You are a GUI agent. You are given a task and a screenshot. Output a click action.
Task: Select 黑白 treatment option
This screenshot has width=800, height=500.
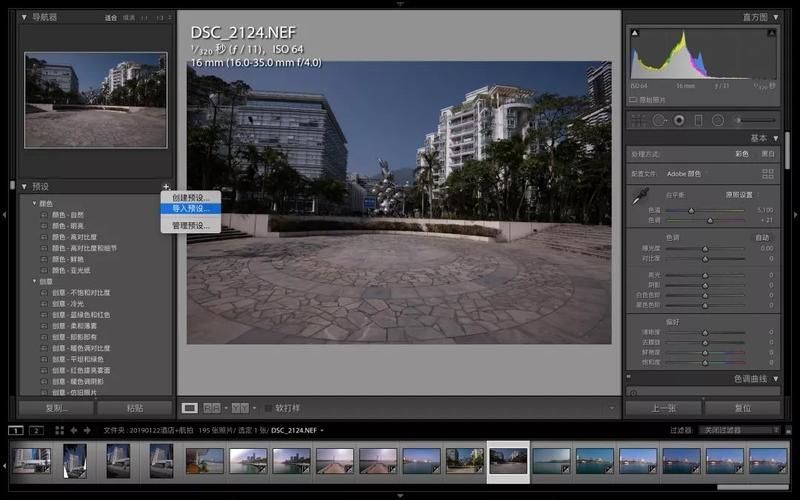(x=768, y=154)
